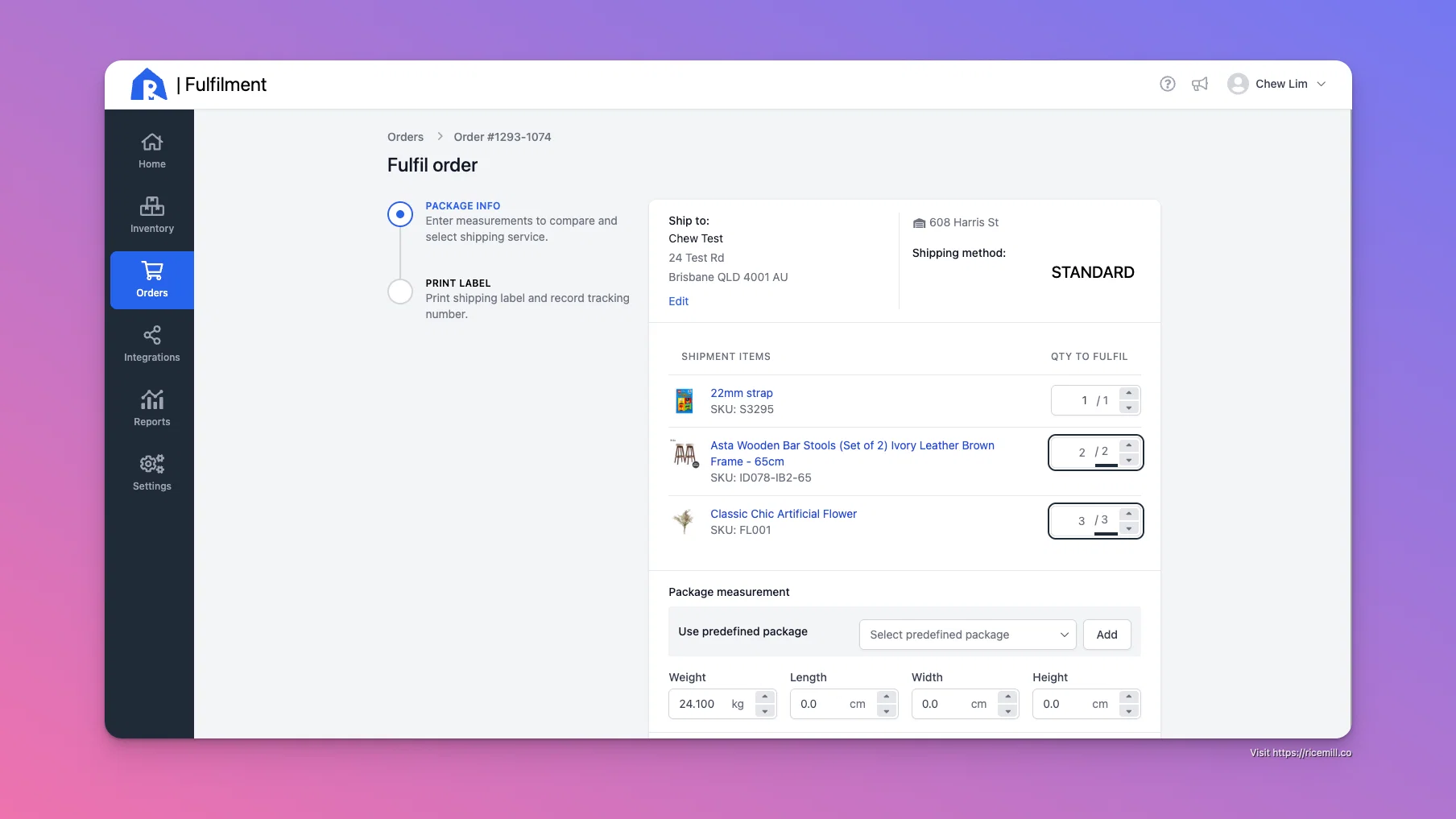The width and height of the screenshot is (1456, 819).
Task: Click the Add package button
Action: point(1106,635)
